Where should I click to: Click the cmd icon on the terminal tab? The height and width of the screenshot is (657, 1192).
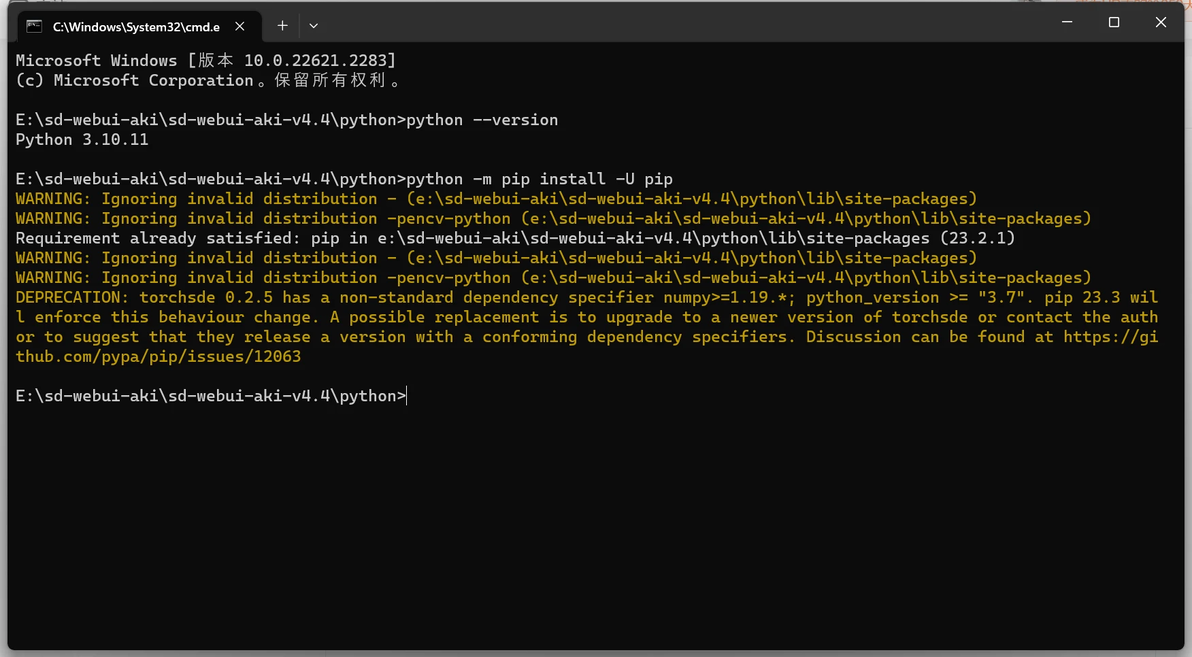(34, 26)
